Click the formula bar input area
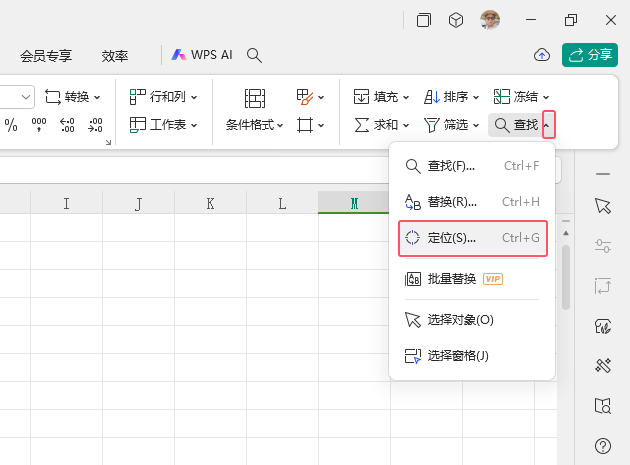This screenshot has height=465, width=630. pyautogui.click(x=193, y=170)
